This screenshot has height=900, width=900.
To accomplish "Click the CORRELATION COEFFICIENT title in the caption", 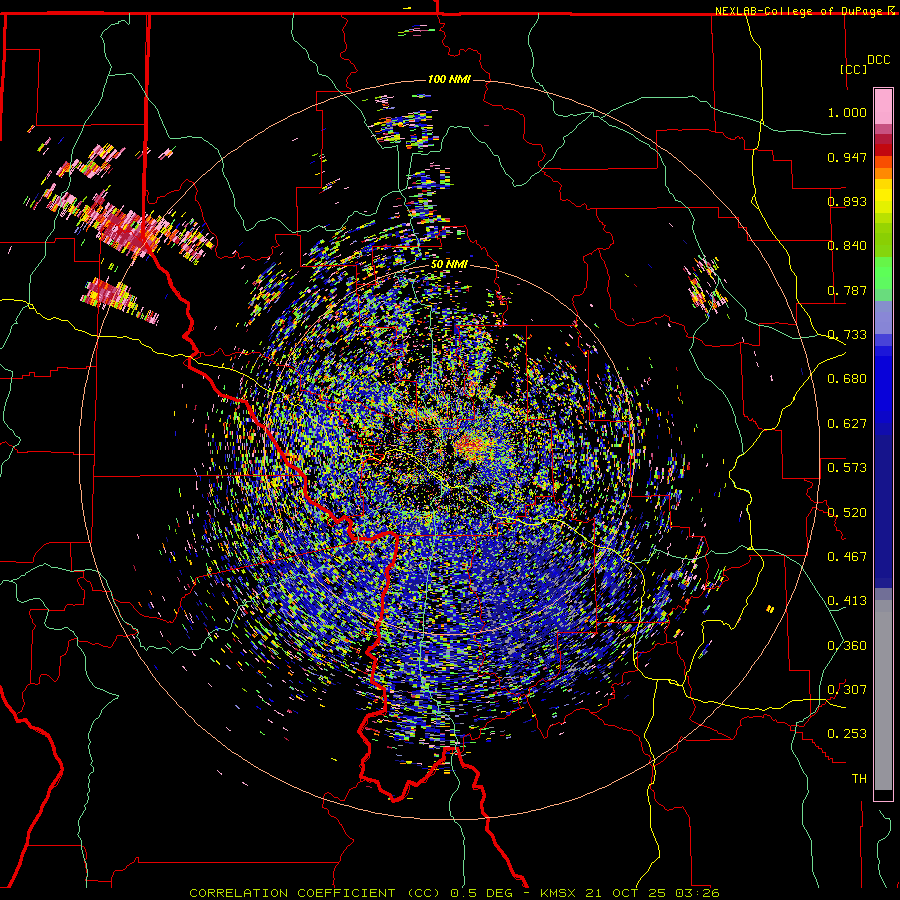I will click(x=293, y=893).
